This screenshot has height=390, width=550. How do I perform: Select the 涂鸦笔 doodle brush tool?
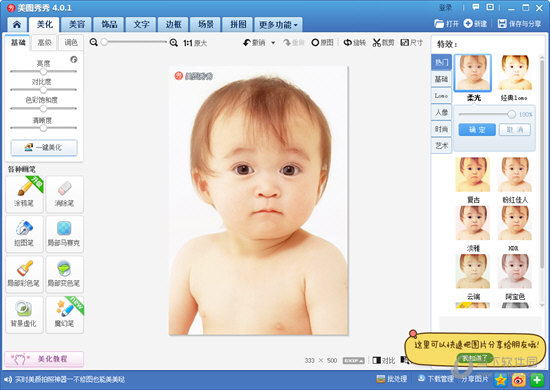(24, 194)
